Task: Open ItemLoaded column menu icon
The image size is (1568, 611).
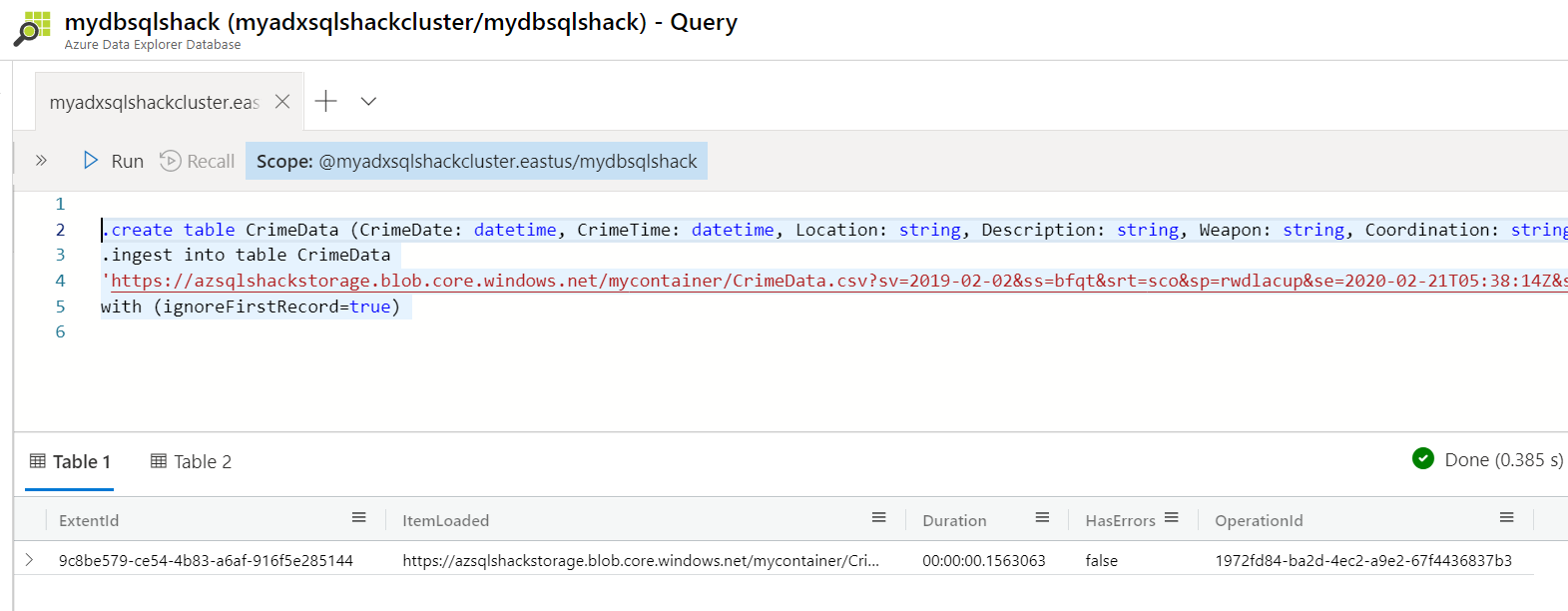Action: (x=878, y=518)
